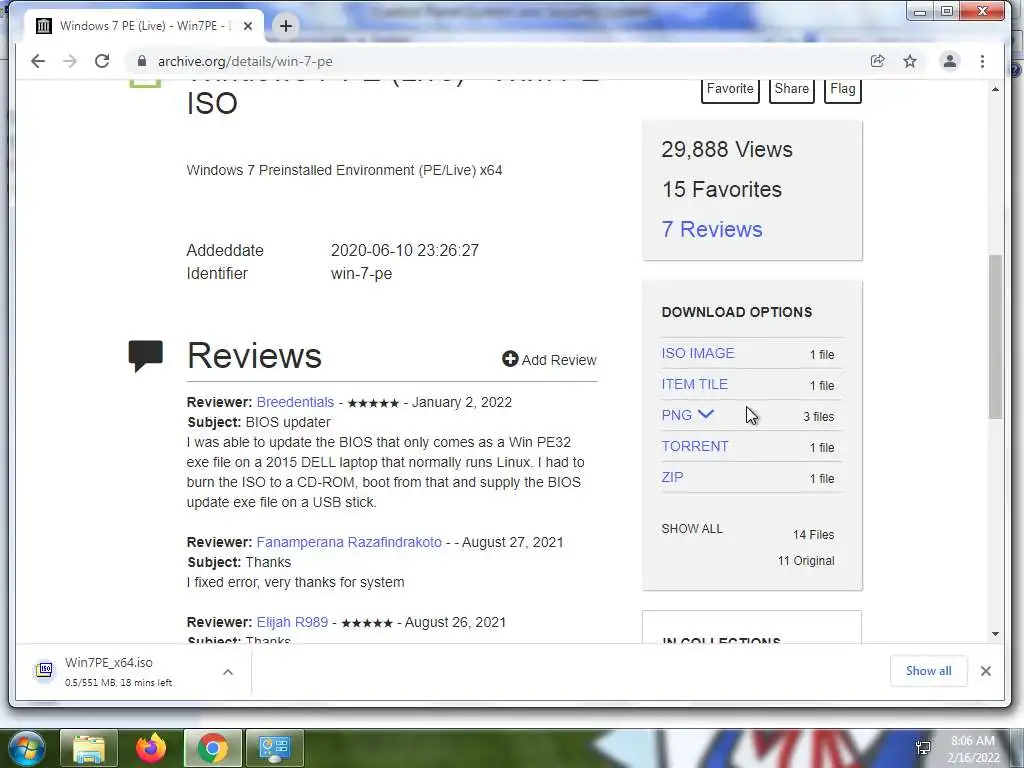1024x768 pixels.
Task: Click the Favorite button
Action: pyautogui.click(x=730, y=89)
